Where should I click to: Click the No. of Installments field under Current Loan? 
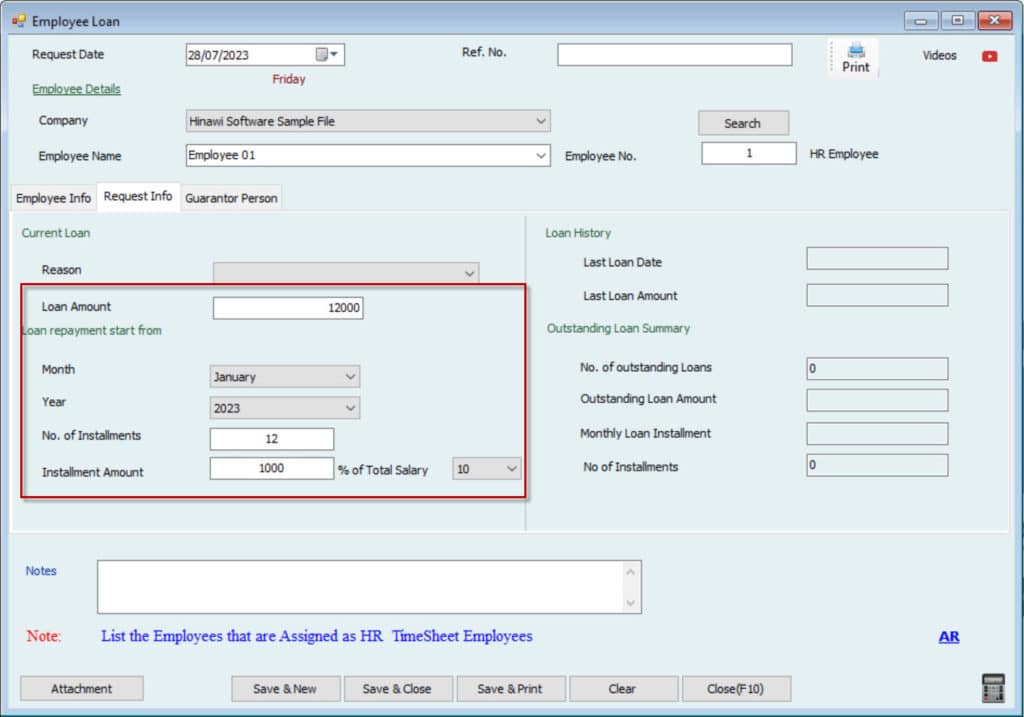tap(272, 439)
